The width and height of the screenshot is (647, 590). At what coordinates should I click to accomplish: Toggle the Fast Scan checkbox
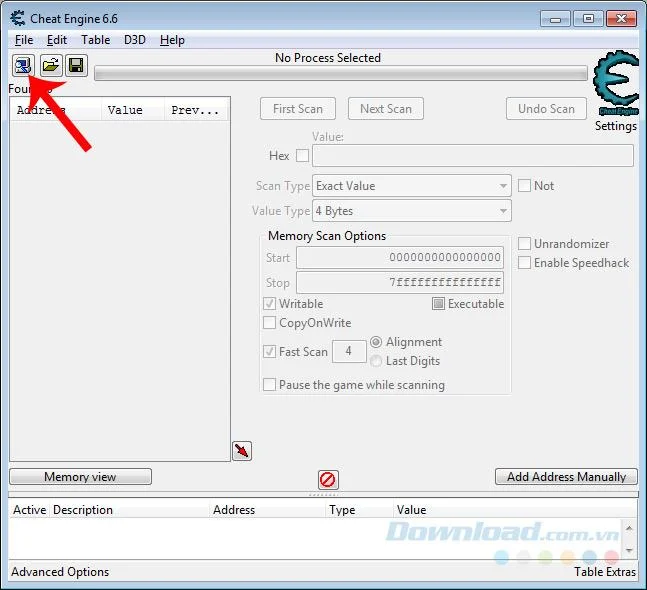pos(269,352)
